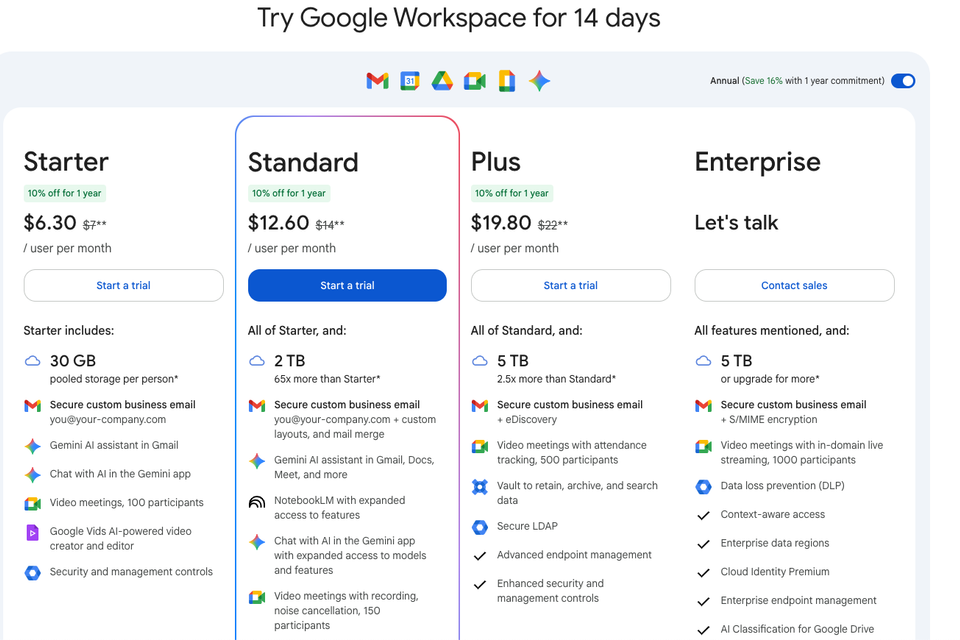
Task: Start a trial for the Standard plan
Action: (347, 285)
